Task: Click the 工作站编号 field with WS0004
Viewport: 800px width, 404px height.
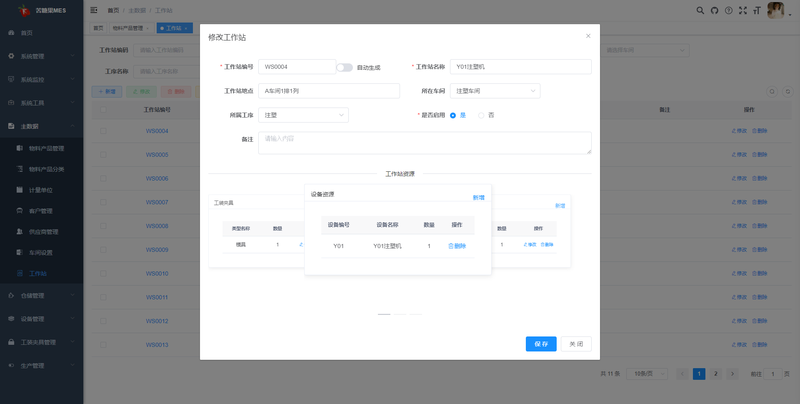Action: tap(297, 67)
